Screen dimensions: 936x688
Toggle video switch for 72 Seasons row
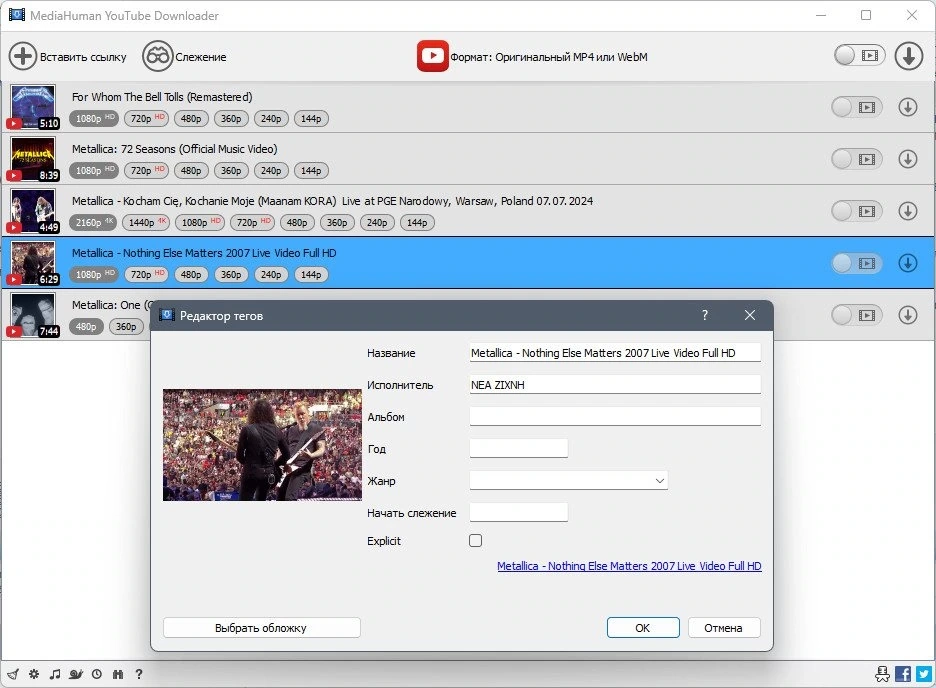click(857, 159)
